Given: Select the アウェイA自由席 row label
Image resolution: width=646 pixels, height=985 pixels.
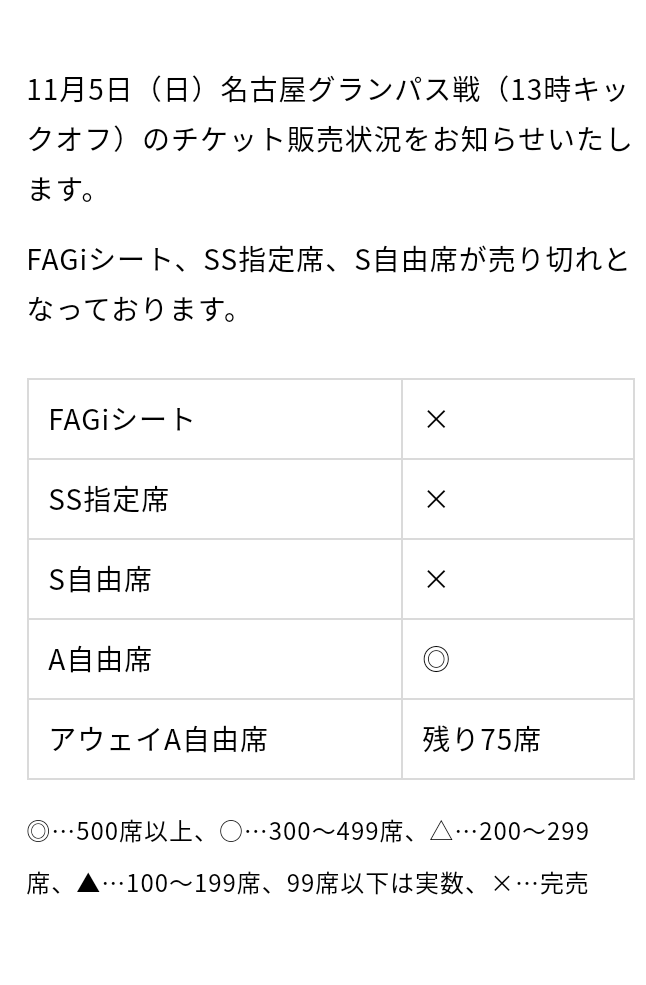Looking at the screenshot, I should pos(158,739).
